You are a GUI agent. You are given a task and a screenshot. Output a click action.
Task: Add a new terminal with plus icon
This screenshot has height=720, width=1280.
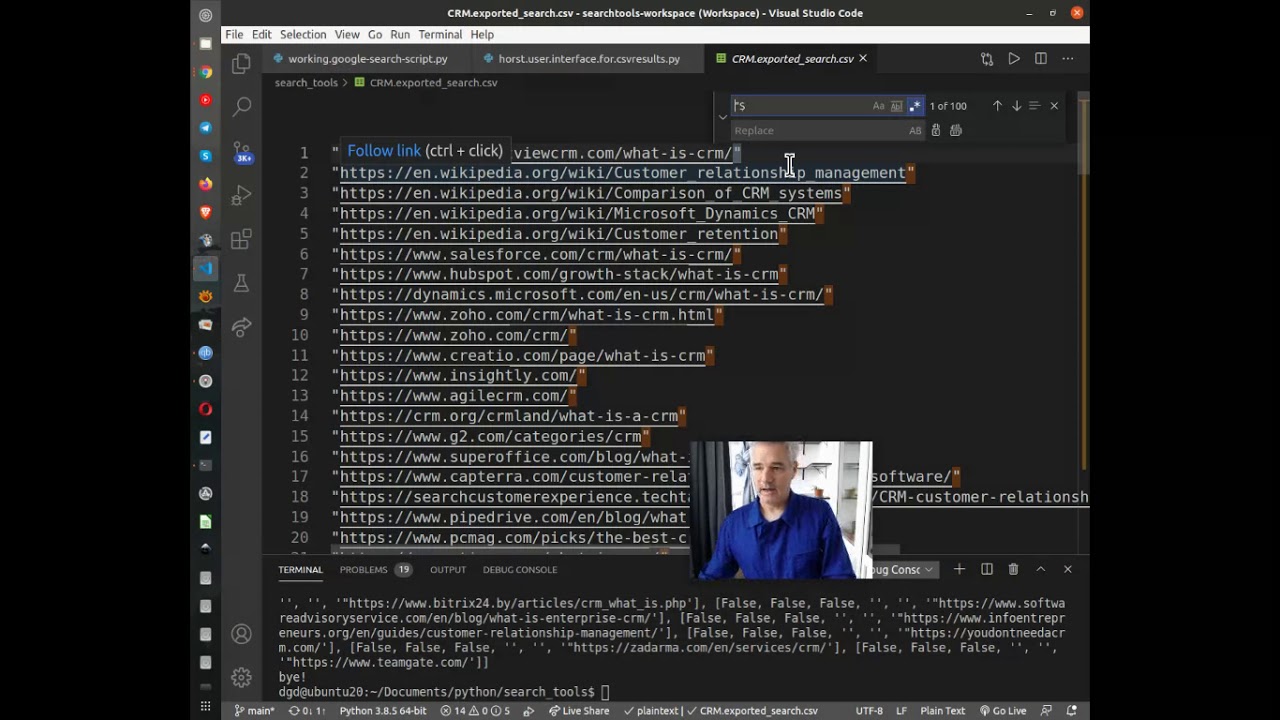[x=959, y=569]
